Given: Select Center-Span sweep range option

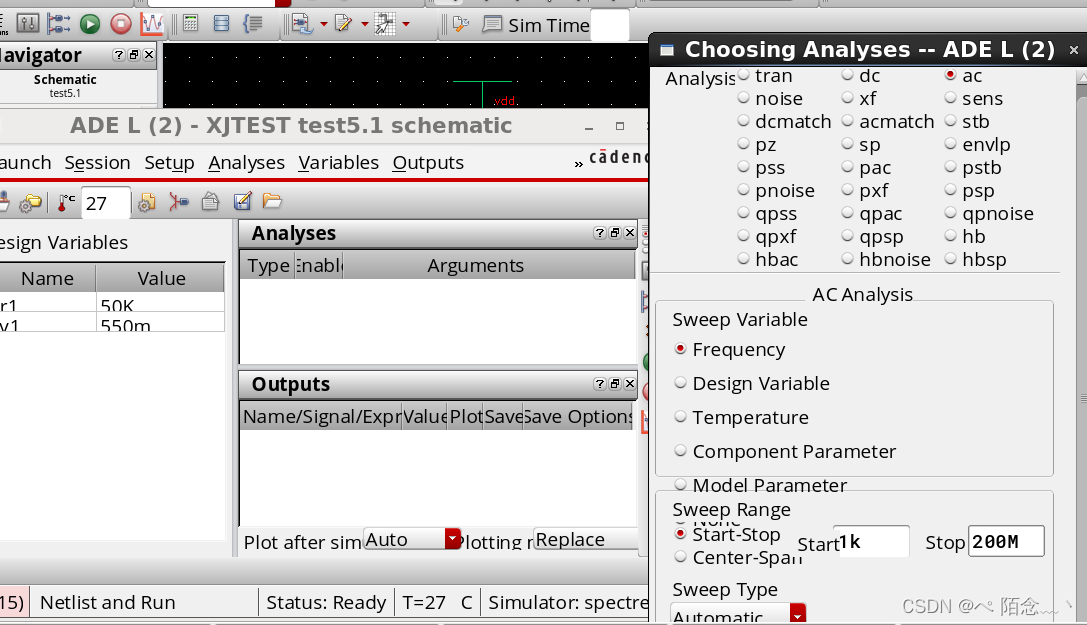Looking at the screenshot, I should pyautogui.click(x=680, y=556).
